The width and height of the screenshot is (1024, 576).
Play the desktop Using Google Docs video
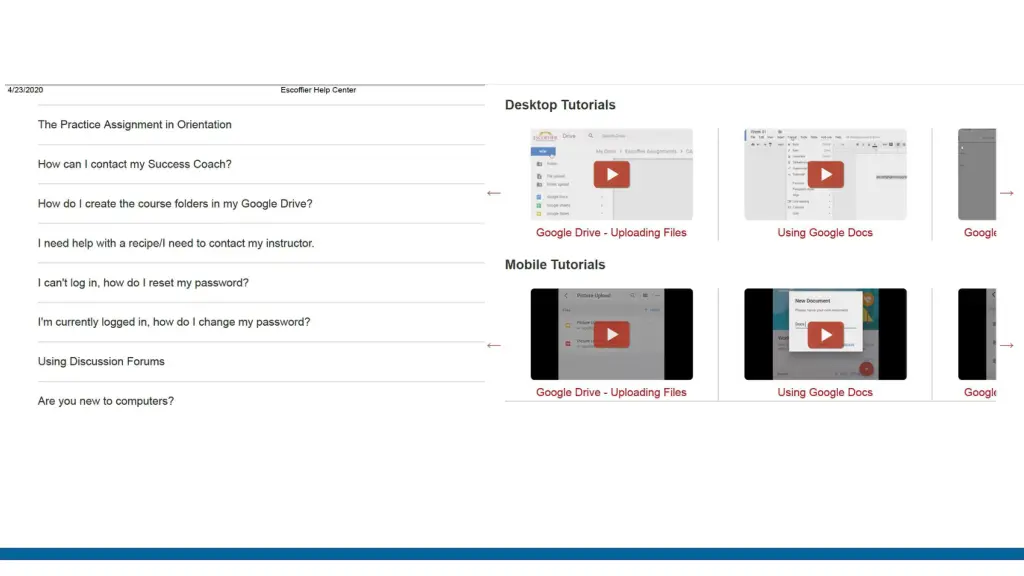[825, 174]
